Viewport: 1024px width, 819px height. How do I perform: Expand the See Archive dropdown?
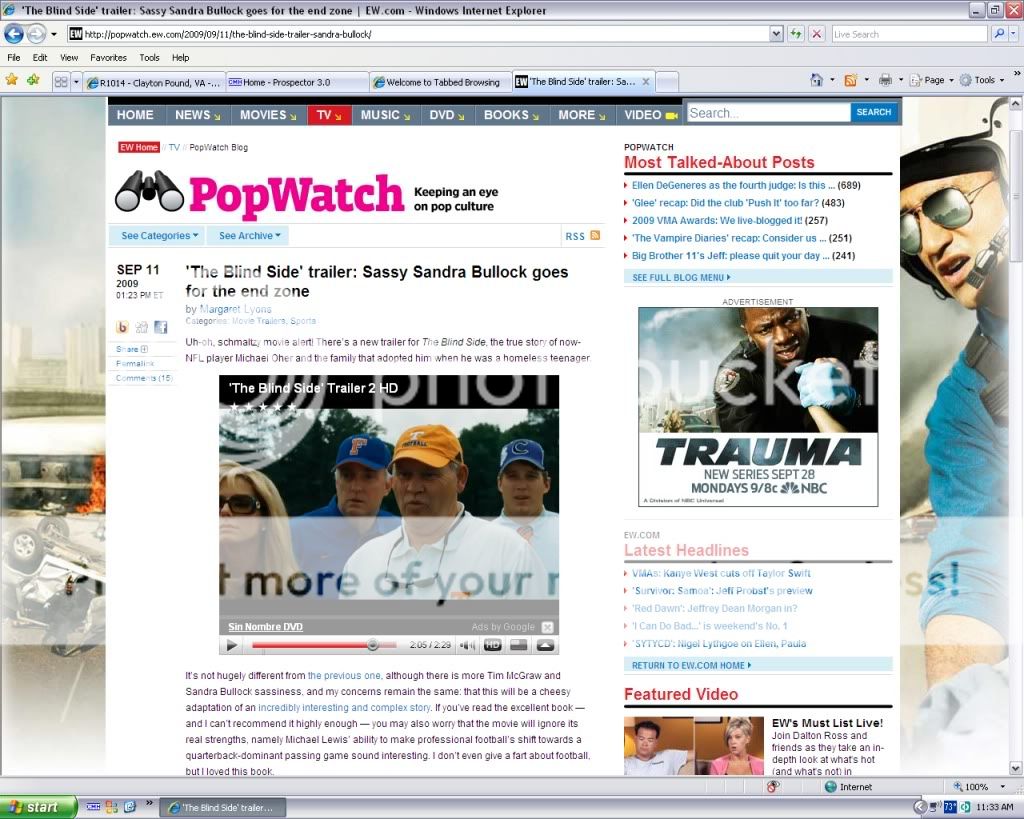point(250,236)
